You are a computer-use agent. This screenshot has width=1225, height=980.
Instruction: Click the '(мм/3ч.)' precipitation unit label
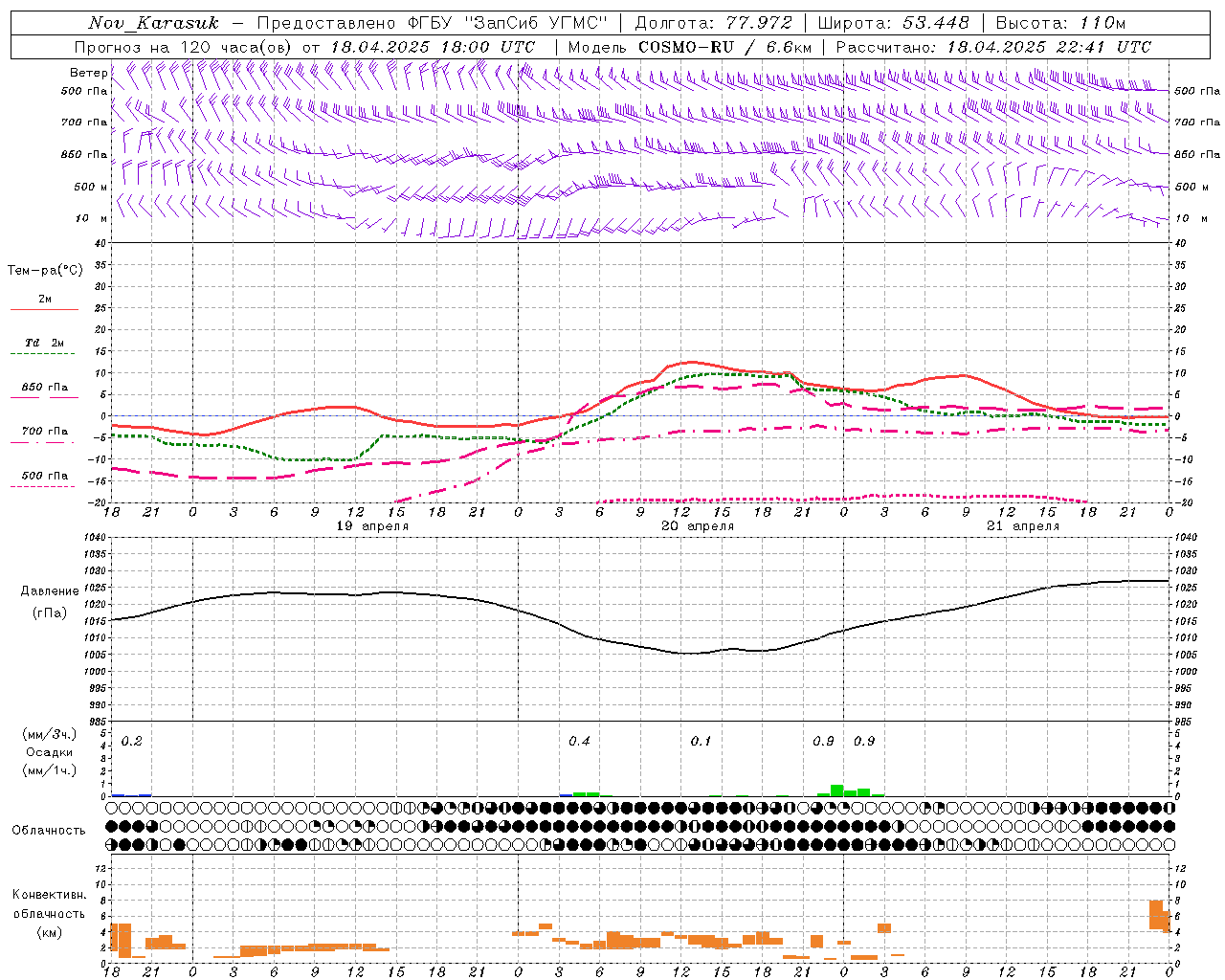point(50,735)
